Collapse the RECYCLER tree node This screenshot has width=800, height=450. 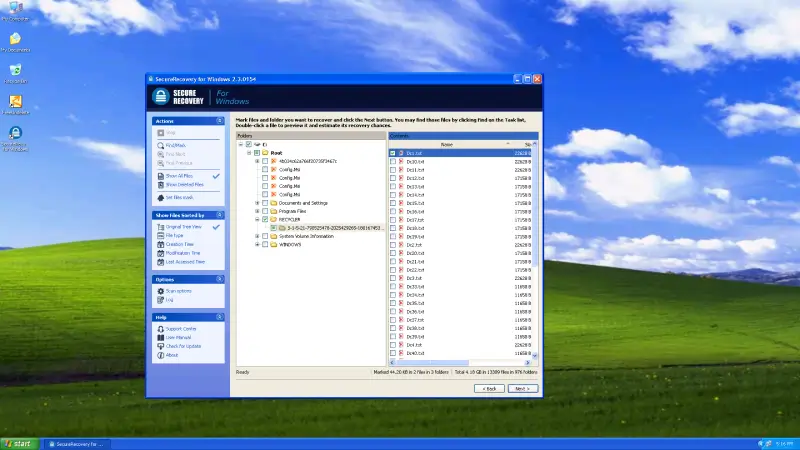[257, 219]
